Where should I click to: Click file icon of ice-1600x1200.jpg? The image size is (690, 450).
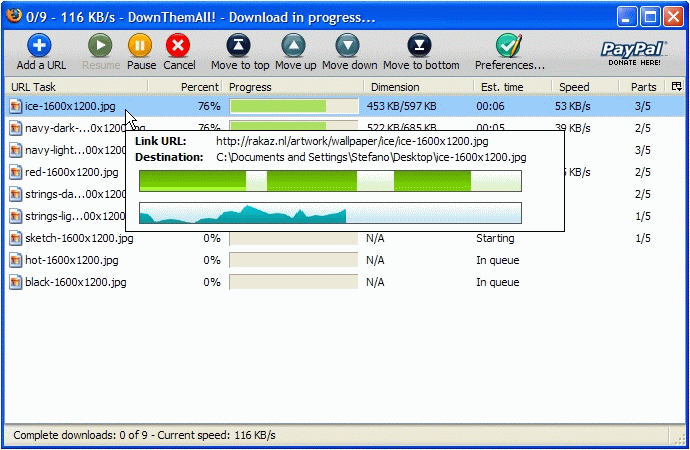point(15,106)
